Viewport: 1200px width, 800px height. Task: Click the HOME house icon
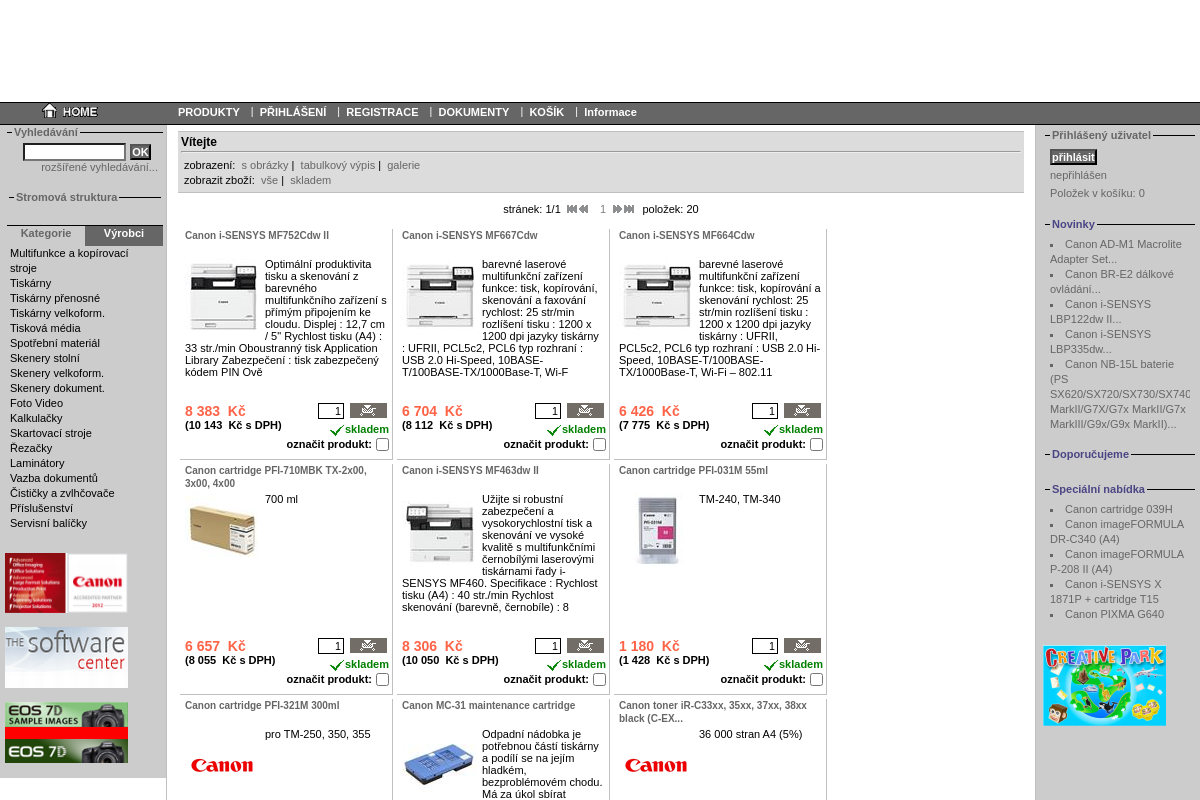pos(50,111)
